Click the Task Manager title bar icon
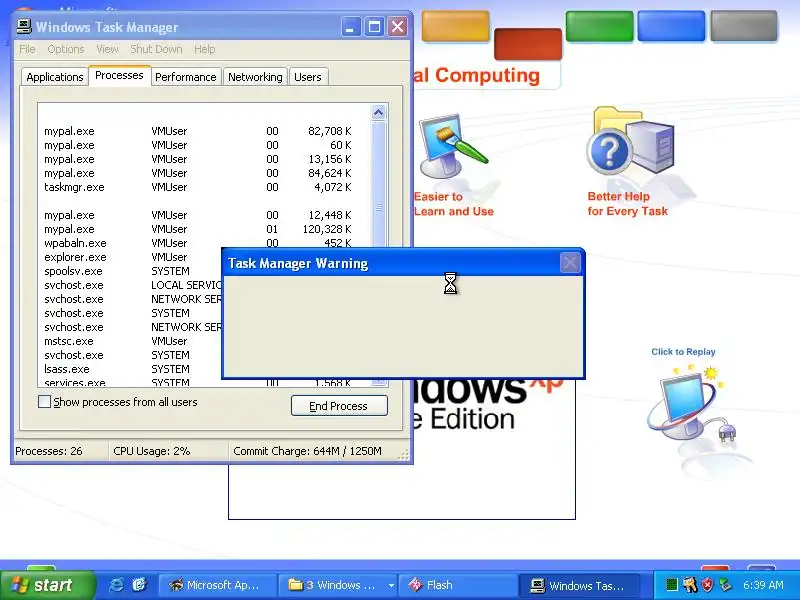Image resolution: width=800 pixels, height=600 pixels. click(x=23, y=27)
